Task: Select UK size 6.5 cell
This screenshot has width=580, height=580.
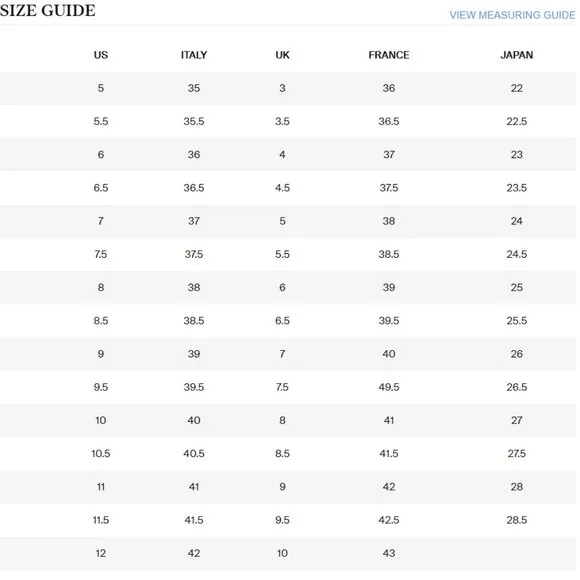Action: pos(282,321)
